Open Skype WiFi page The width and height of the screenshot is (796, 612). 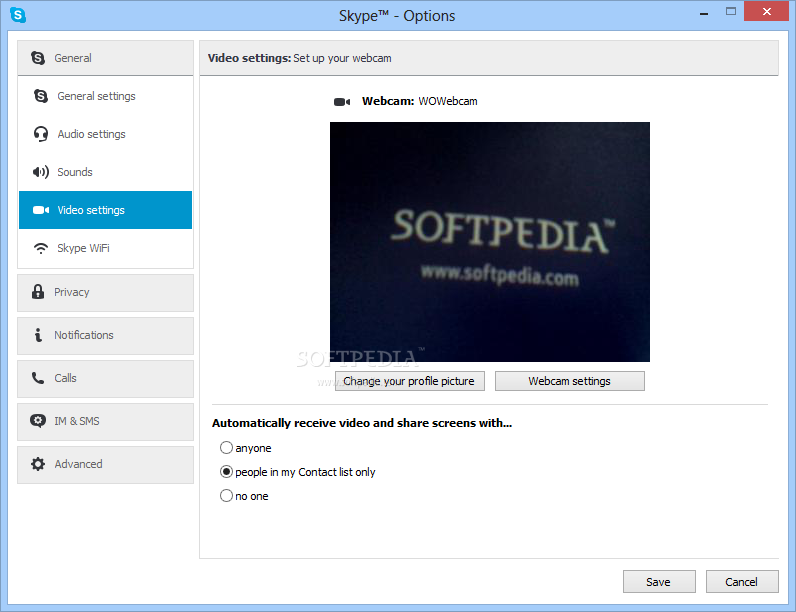click(106, 248)
